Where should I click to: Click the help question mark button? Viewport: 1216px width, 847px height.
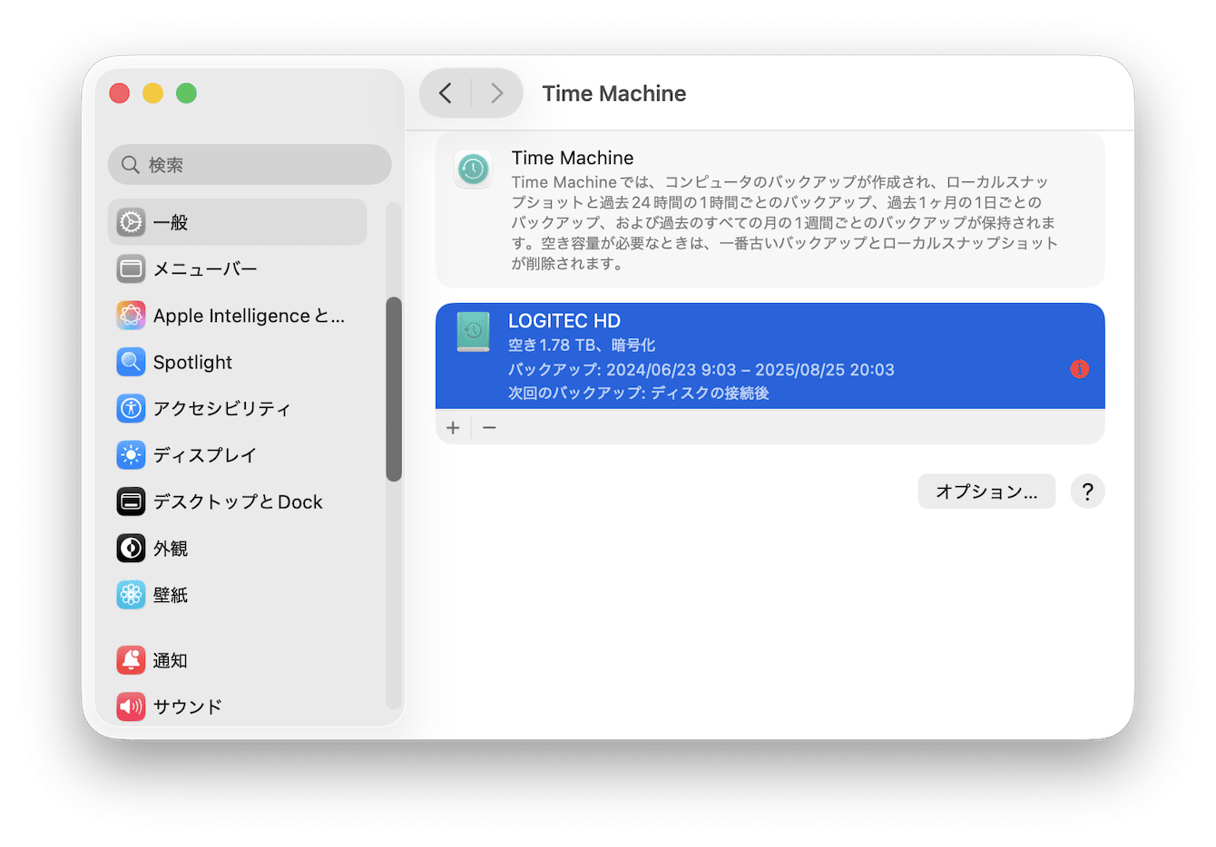1088,491
